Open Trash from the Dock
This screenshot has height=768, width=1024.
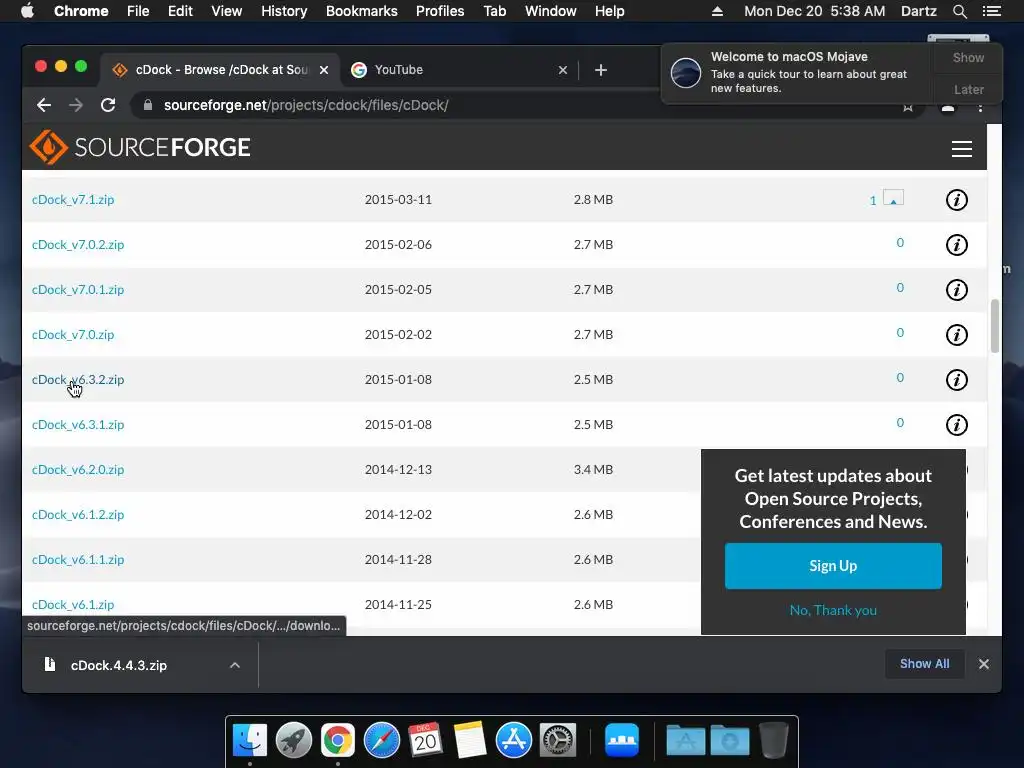click(x=774, y=740)
